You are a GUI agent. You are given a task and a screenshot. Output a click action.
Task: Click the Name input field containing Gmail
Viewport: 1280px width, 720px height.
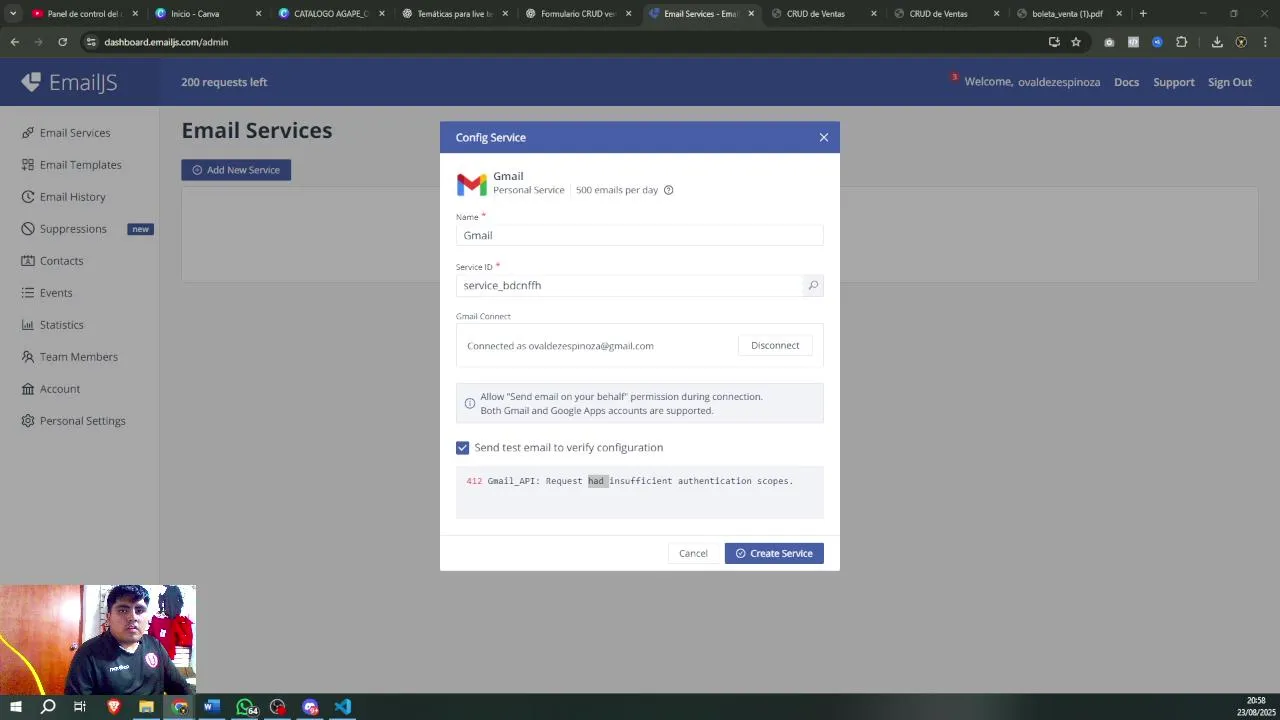(640, 235)
